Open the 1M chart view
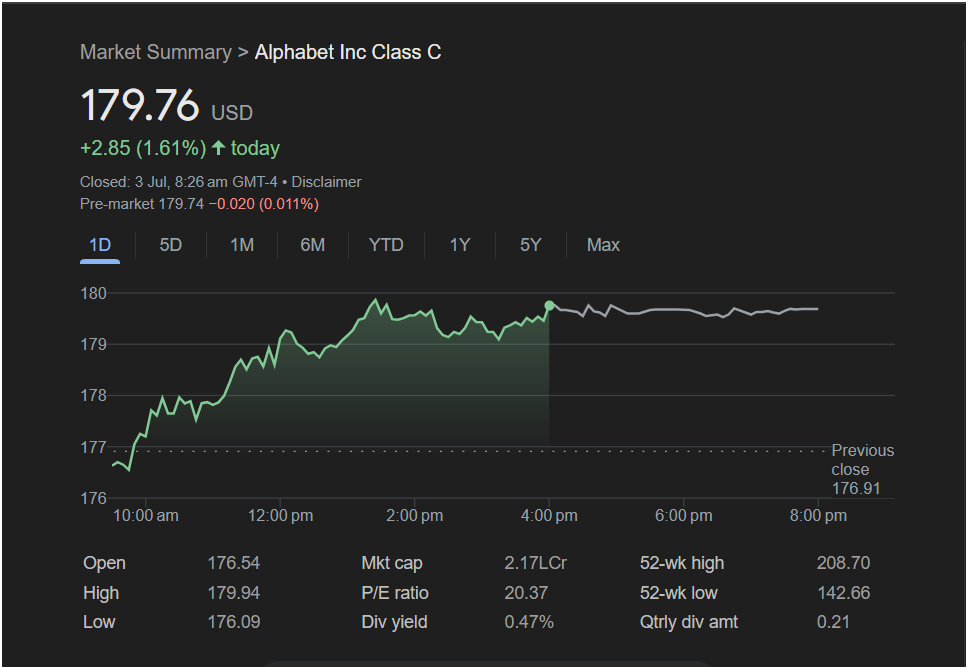The width and height of the screenshot is (968, 669). [x=242, y=246]
